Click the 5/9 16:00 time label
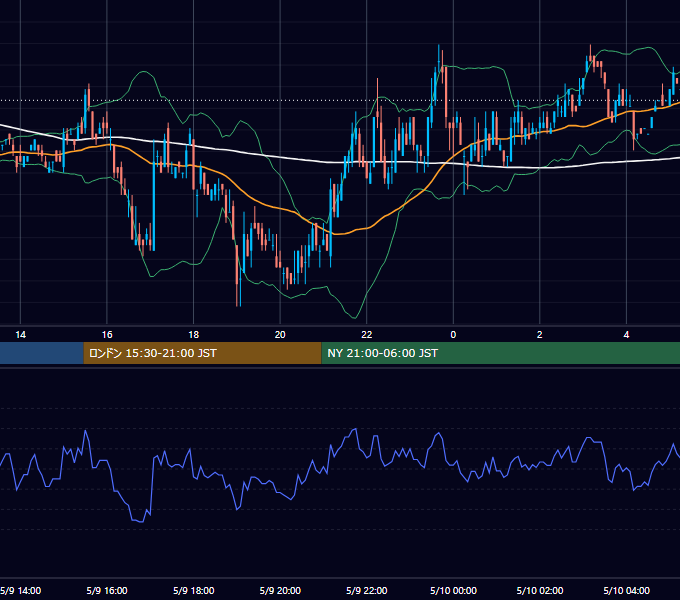The height and width of the screenshot is (600, 680). pyautogui.click(x=107, y=590)
